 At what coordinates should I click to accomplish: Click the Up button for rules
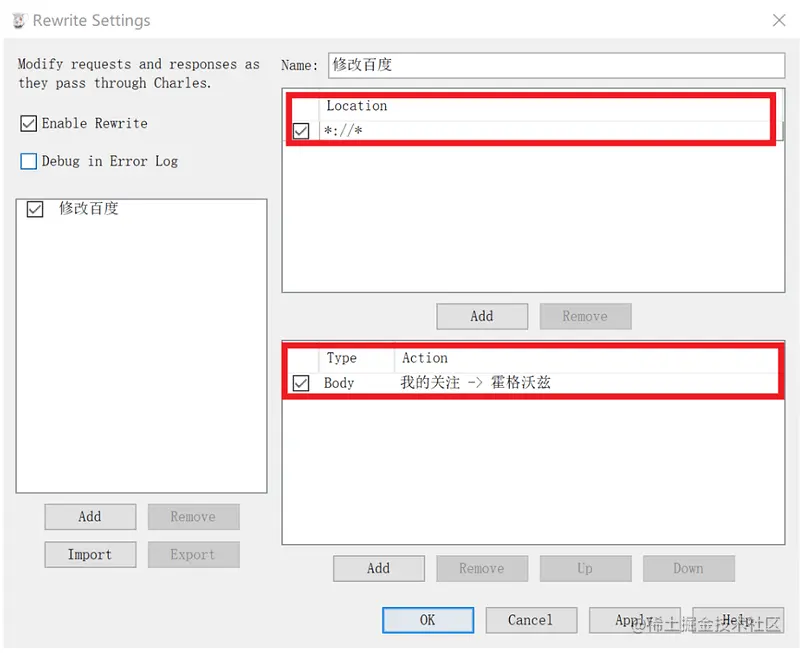pyautogui.click(x=586, y=568)
